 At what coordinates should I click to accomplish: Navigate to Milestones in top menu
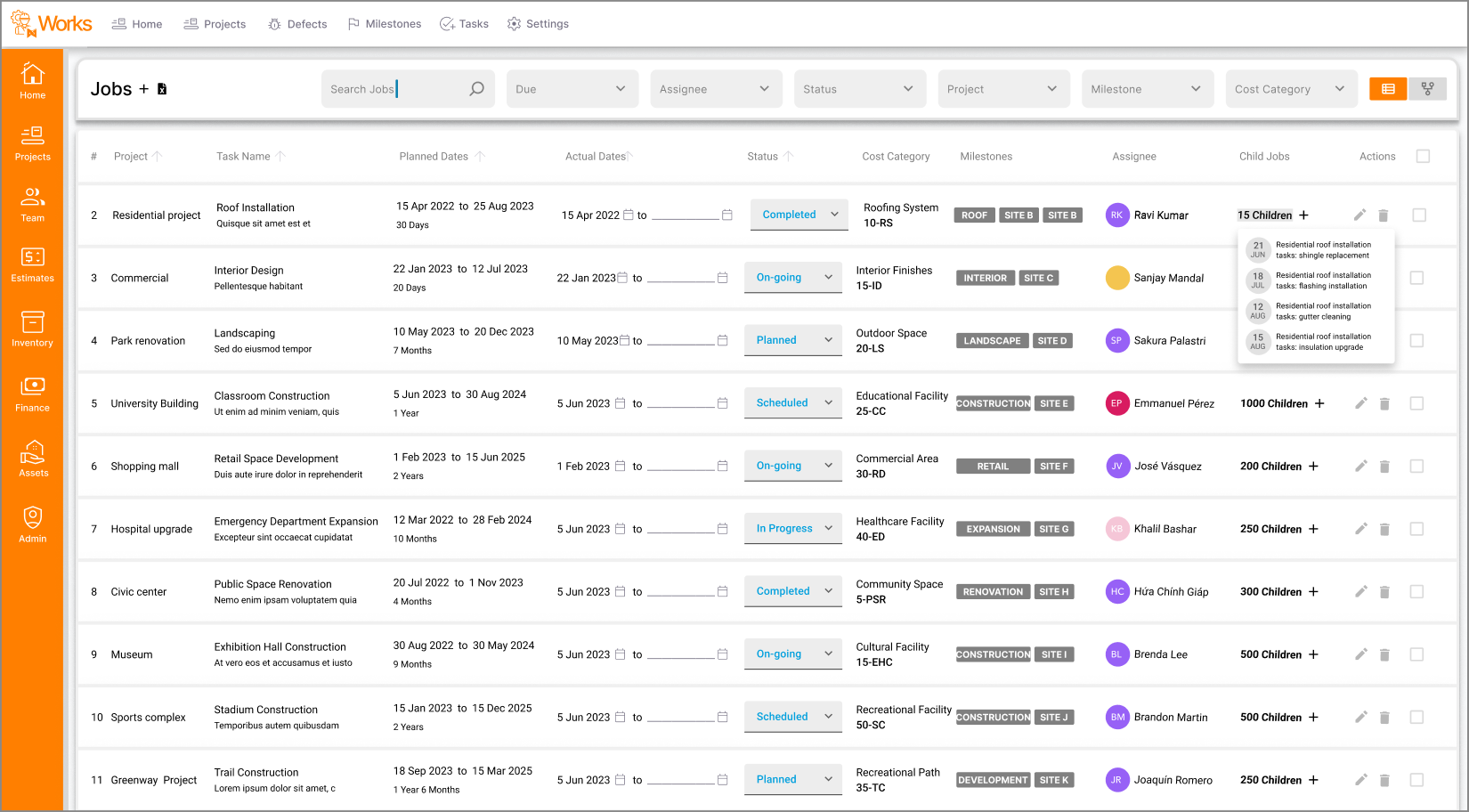tap(384, 24)
